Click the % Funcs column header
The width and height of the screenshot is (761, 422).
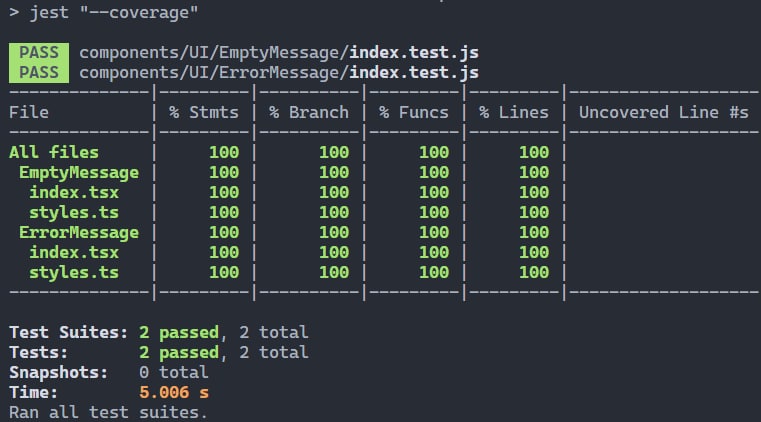(414, 113)
